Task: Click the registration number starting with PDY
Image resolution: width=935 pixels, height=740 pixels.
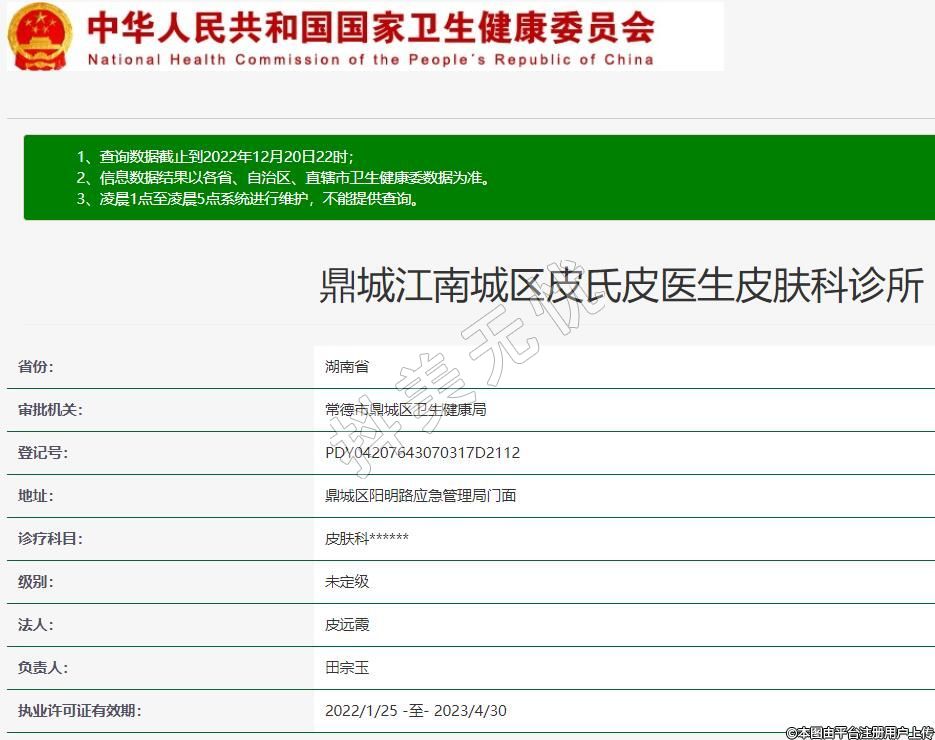Action: 422,453
